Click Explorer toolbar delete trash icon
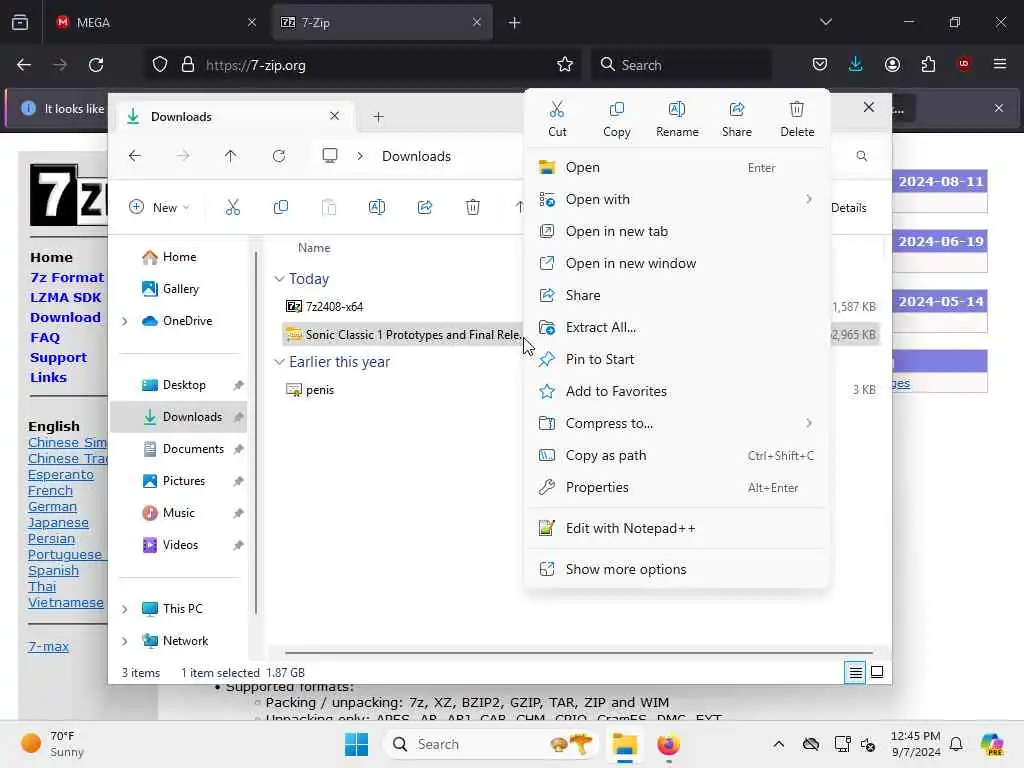 pos(473,208)
